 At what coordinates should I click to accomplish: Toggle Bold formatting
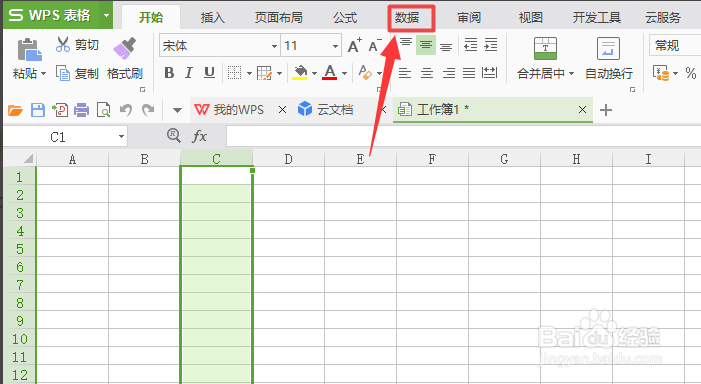pyautogui.click(x=169, y=72)
